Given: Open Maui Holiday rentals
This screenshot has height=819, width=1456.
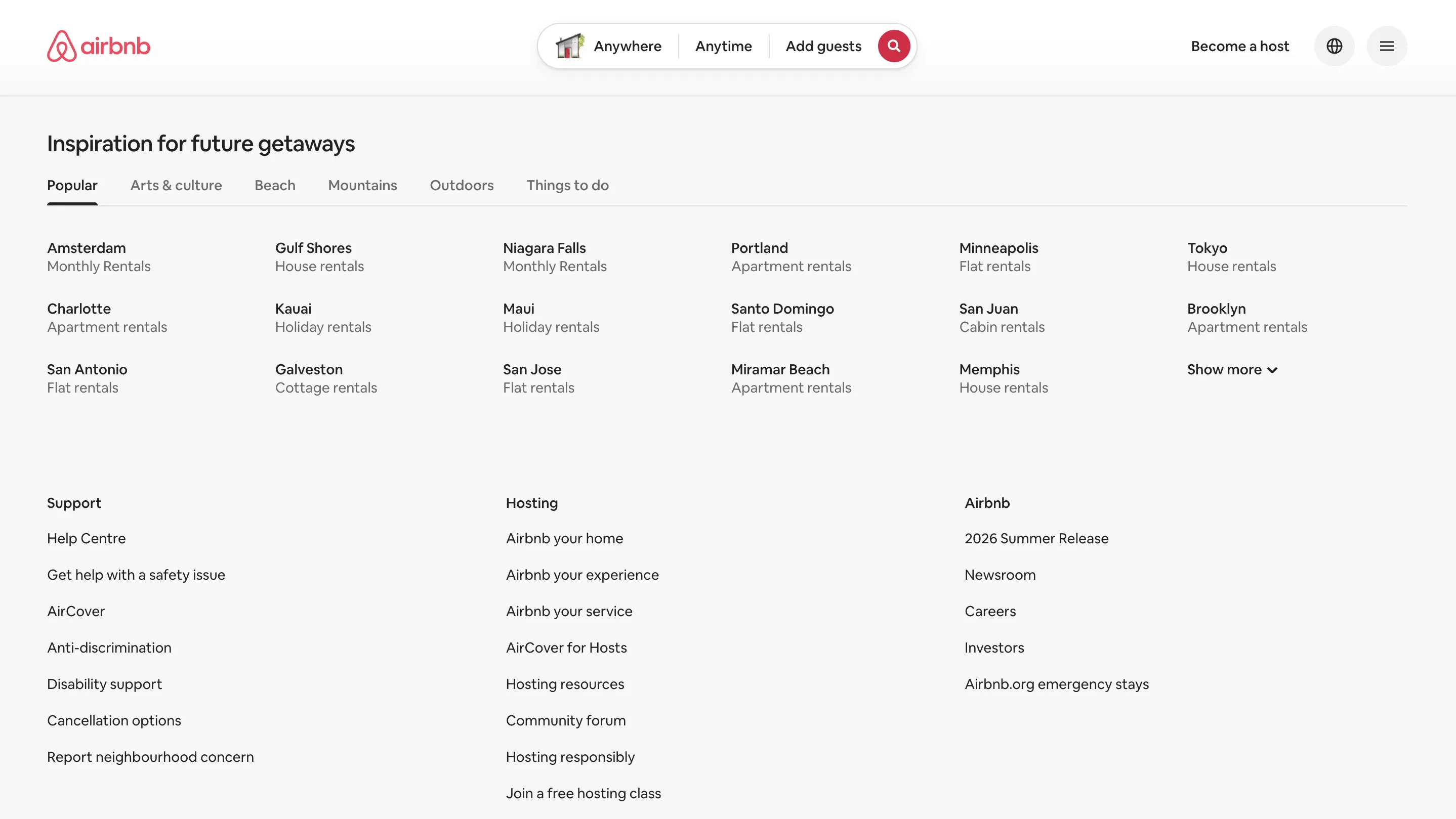Looking at the screenshot, I should tap(551, 318).
